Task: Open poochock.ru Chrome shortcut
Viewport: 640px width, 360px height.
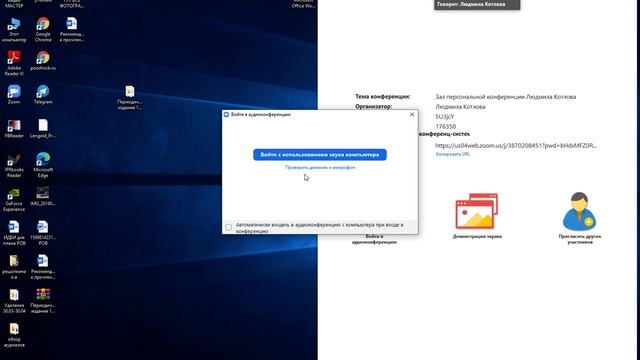Action: [43, 61]
